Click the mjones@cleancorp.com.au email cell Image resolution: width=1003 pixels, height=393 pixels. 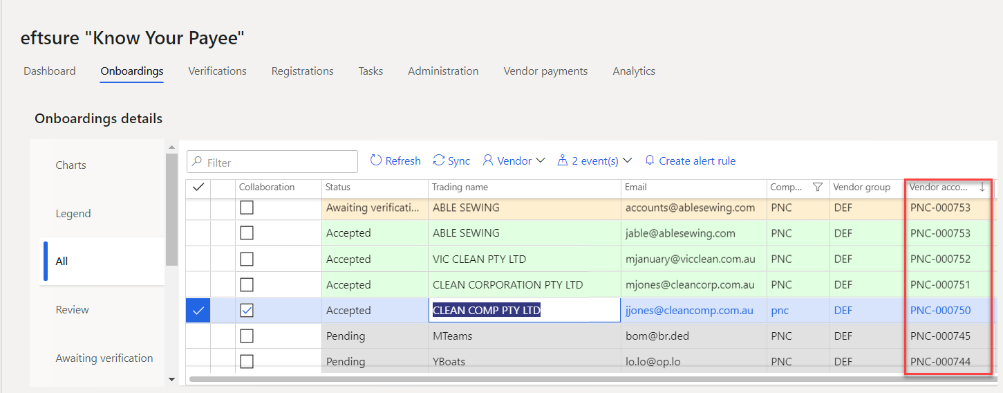point(693,284)
